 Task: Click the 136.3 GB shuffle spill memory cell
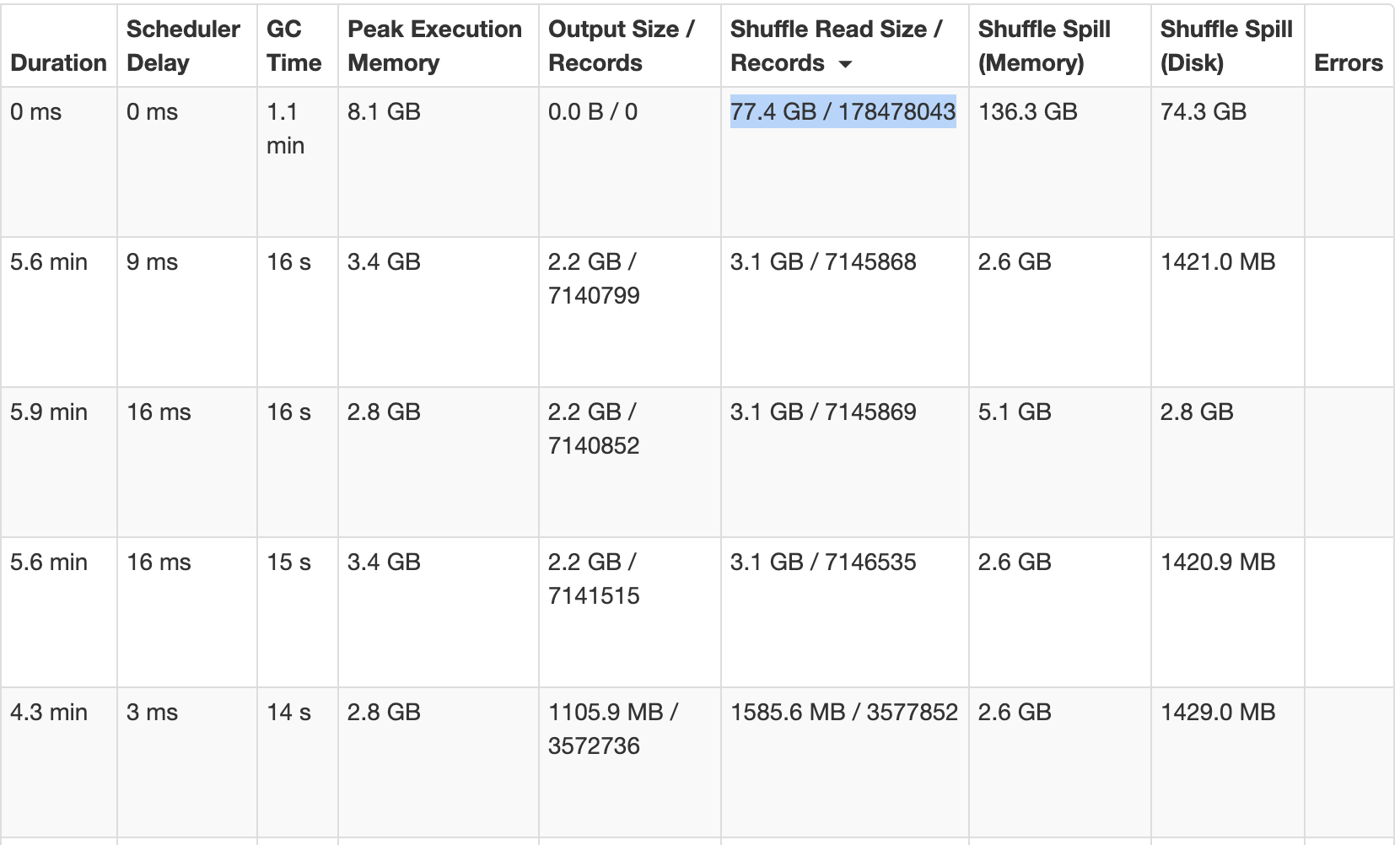1027,111
